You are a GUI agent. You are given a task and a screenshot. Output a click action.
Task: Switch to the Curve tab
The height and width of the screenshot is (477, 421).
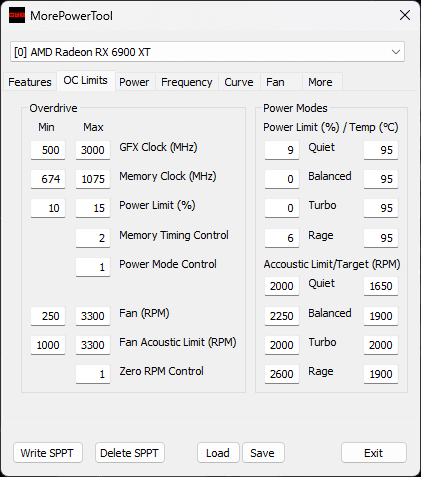pyautogui.click(x=239, y=82)
